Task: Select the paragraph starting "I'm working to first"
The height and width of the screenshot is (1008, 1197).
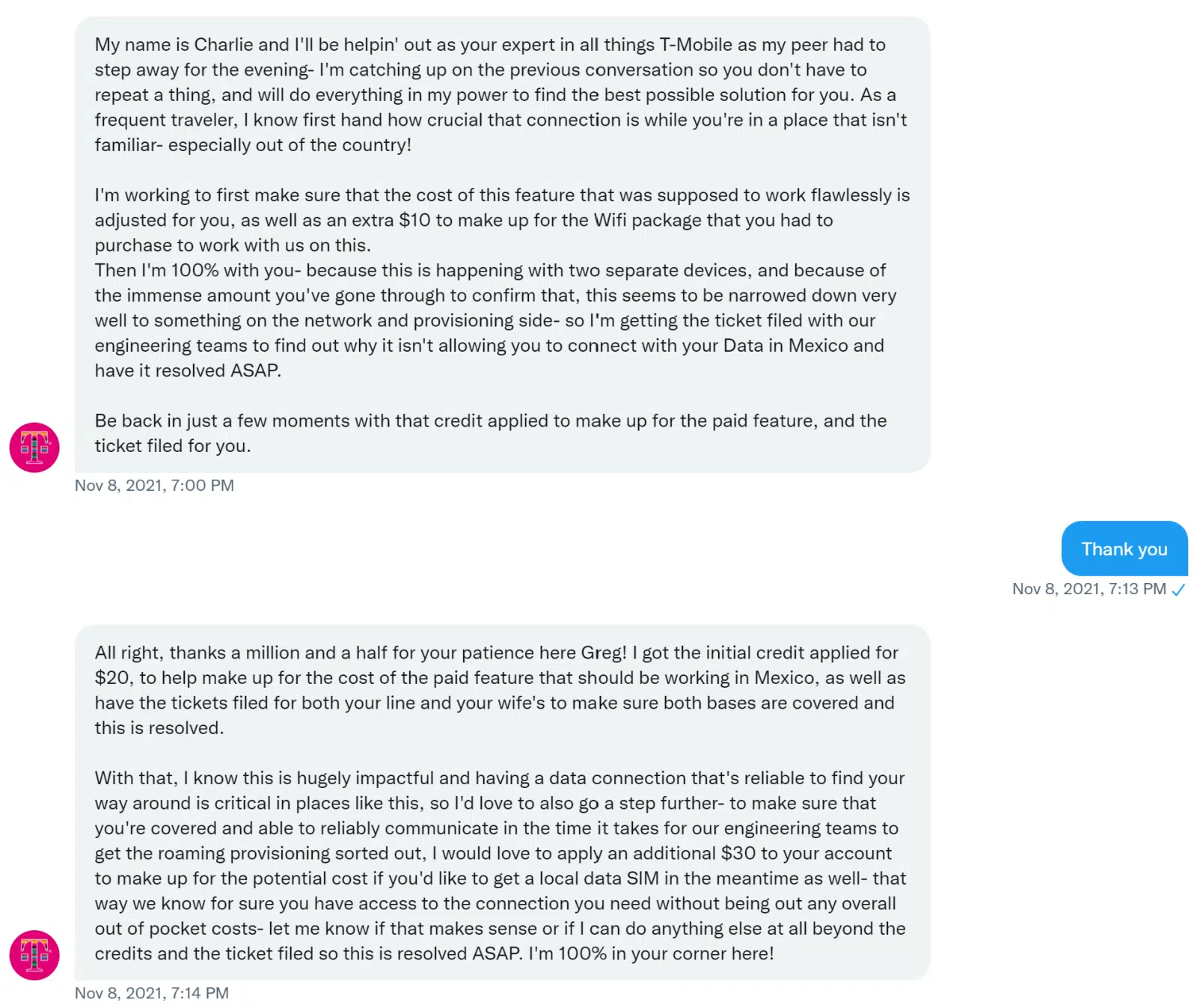Action: point(502,220)
